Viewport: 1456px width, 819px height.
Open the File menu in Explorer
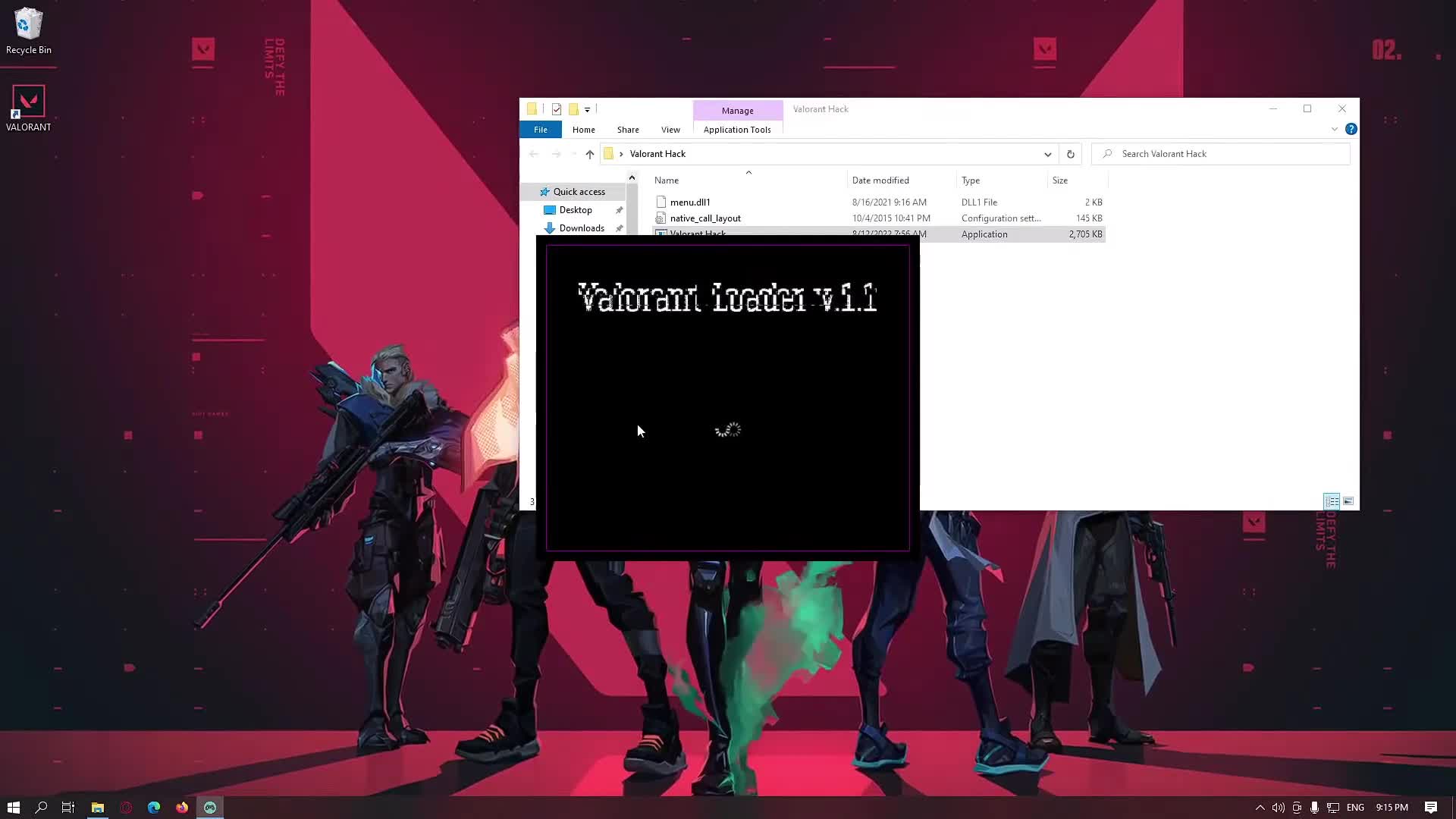point(540,129)
